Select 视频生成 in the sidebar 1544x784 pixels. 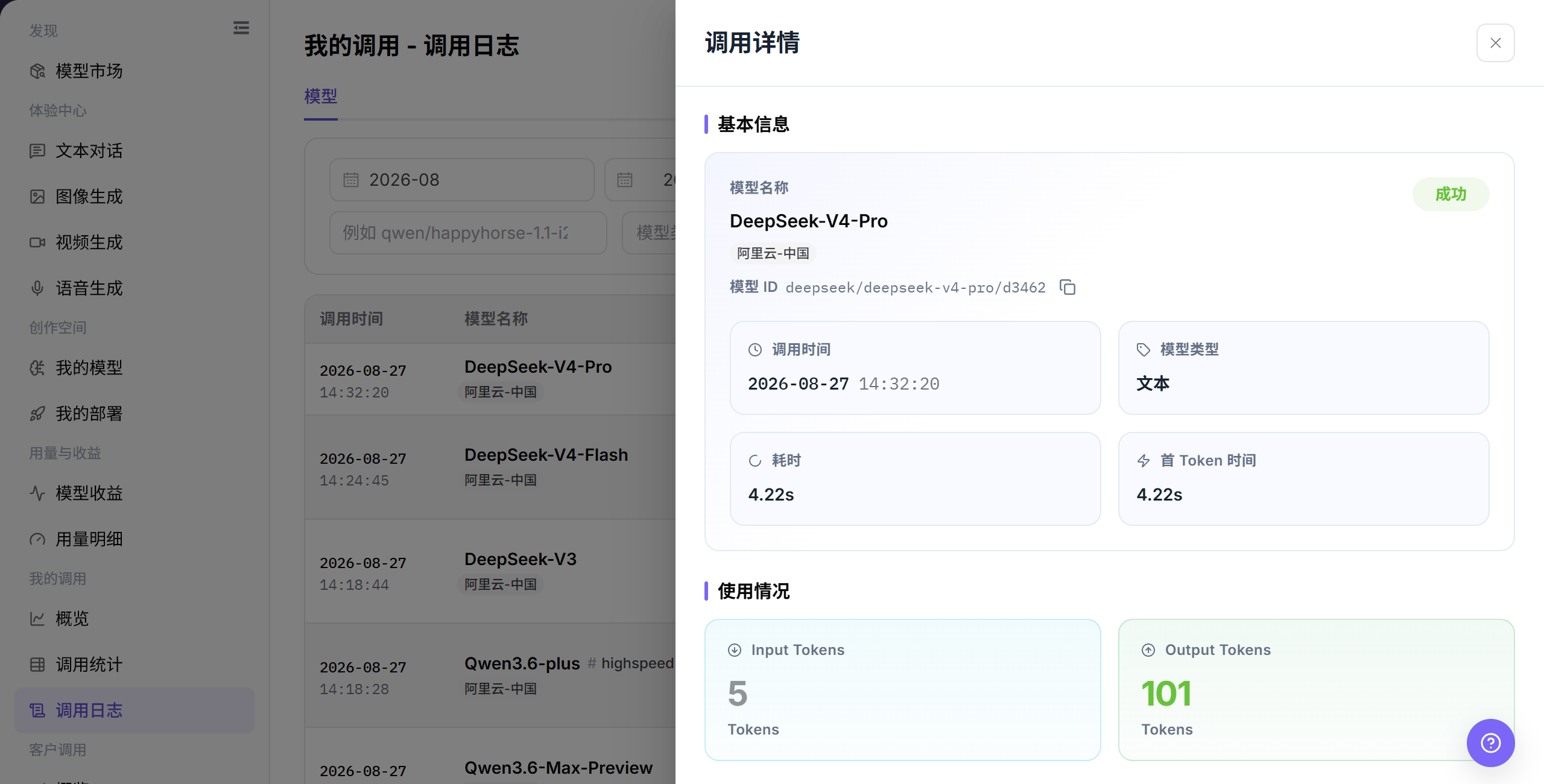click(134, 242)
